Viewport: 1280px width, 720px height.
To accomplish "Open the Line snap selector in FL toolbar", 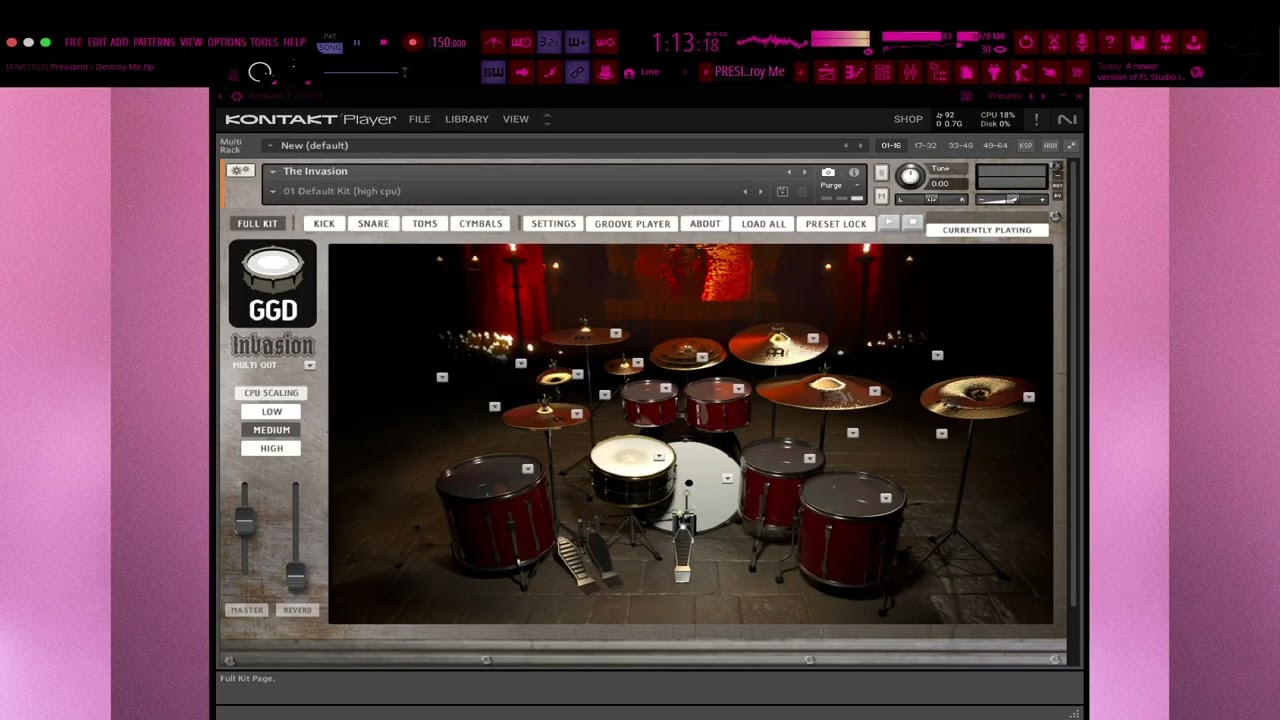I will point(650,72).
